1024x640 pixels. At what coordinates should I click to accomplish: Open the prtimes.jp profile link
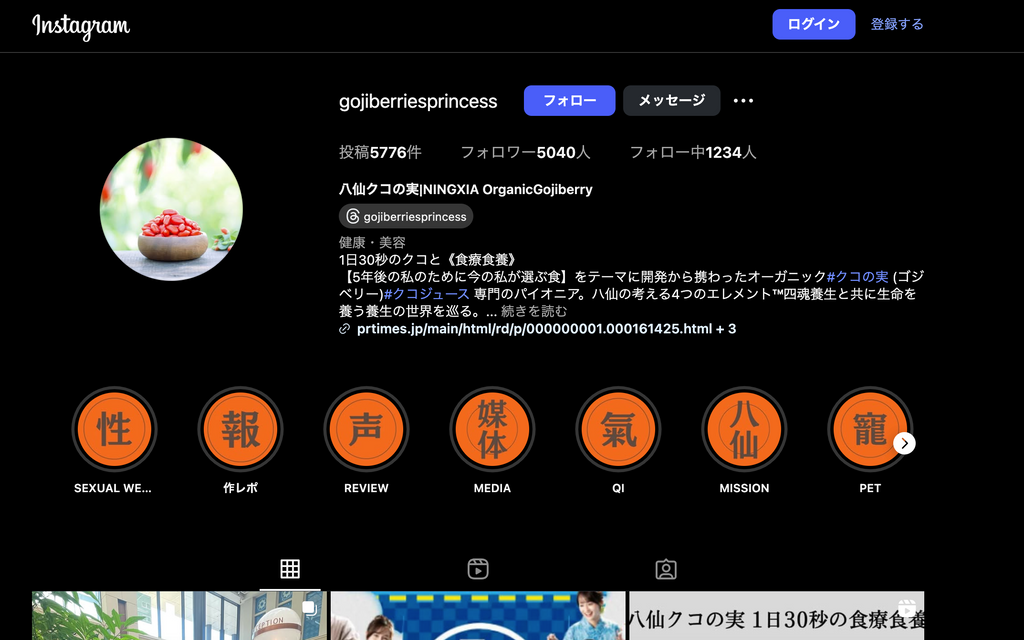547,328
